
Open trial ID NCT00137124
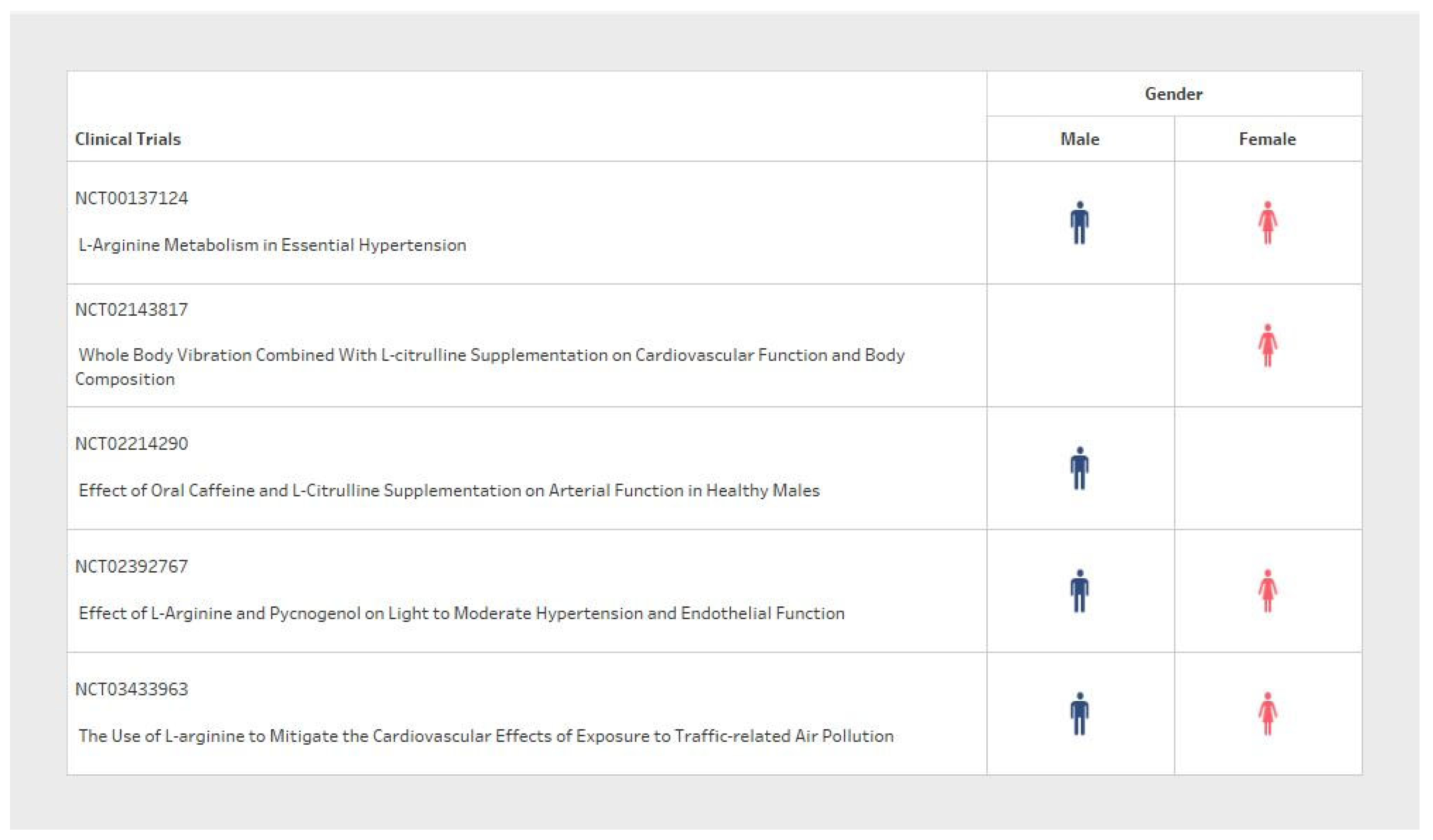point(131,199)
